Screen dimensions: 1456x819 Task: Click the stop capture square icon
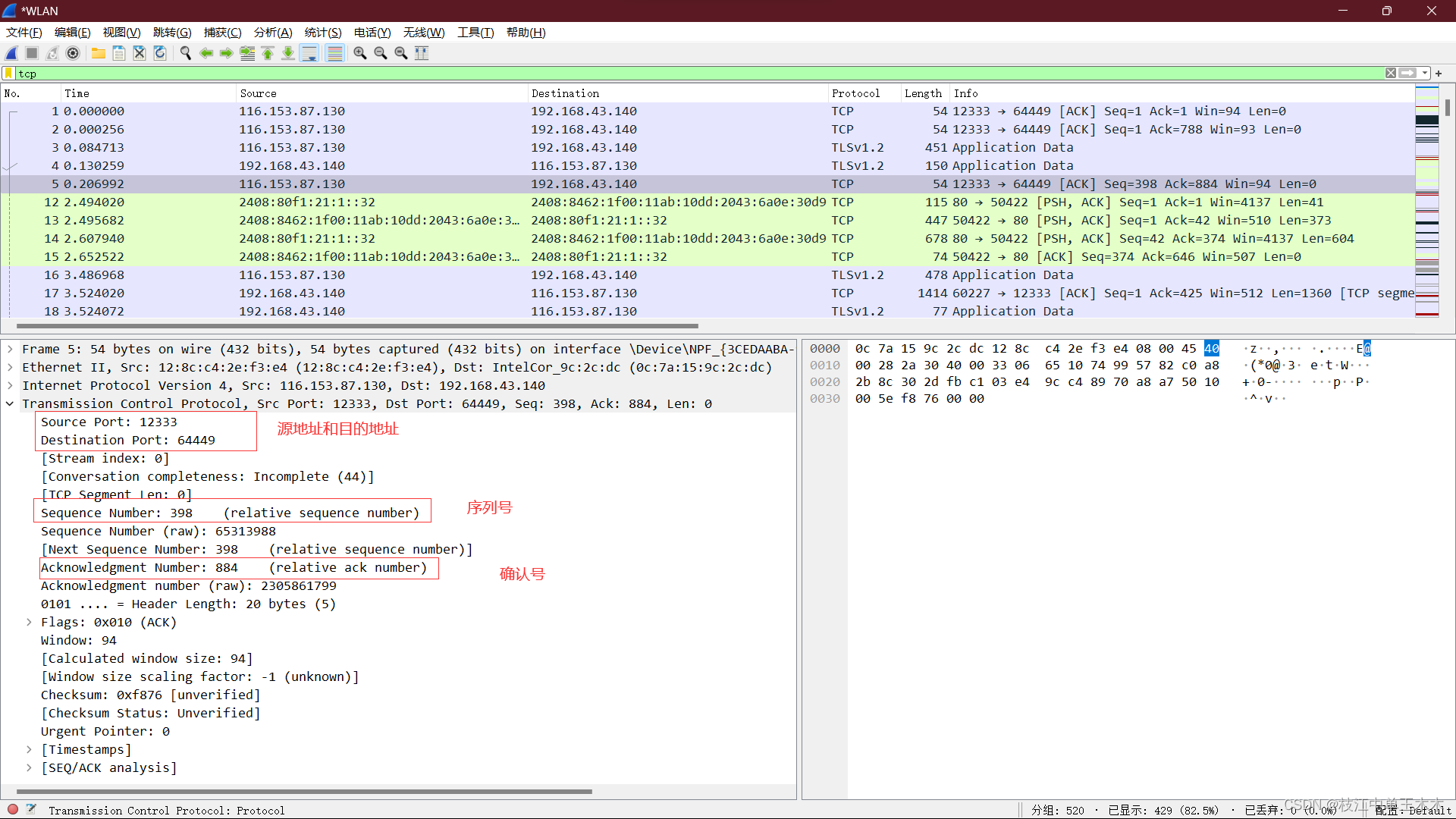click(32, 53)
